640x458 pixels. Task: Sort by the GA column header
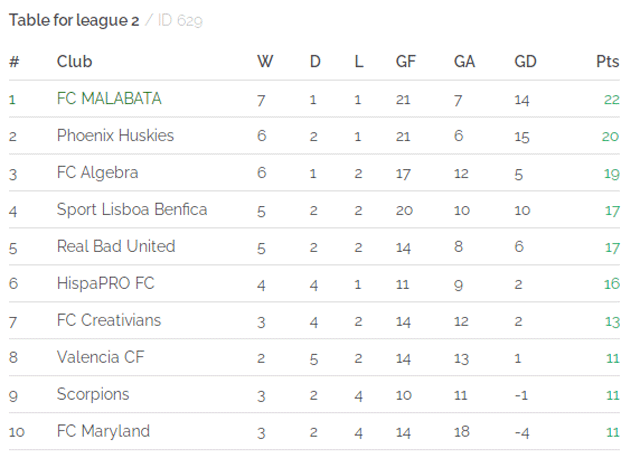point(464,62)
